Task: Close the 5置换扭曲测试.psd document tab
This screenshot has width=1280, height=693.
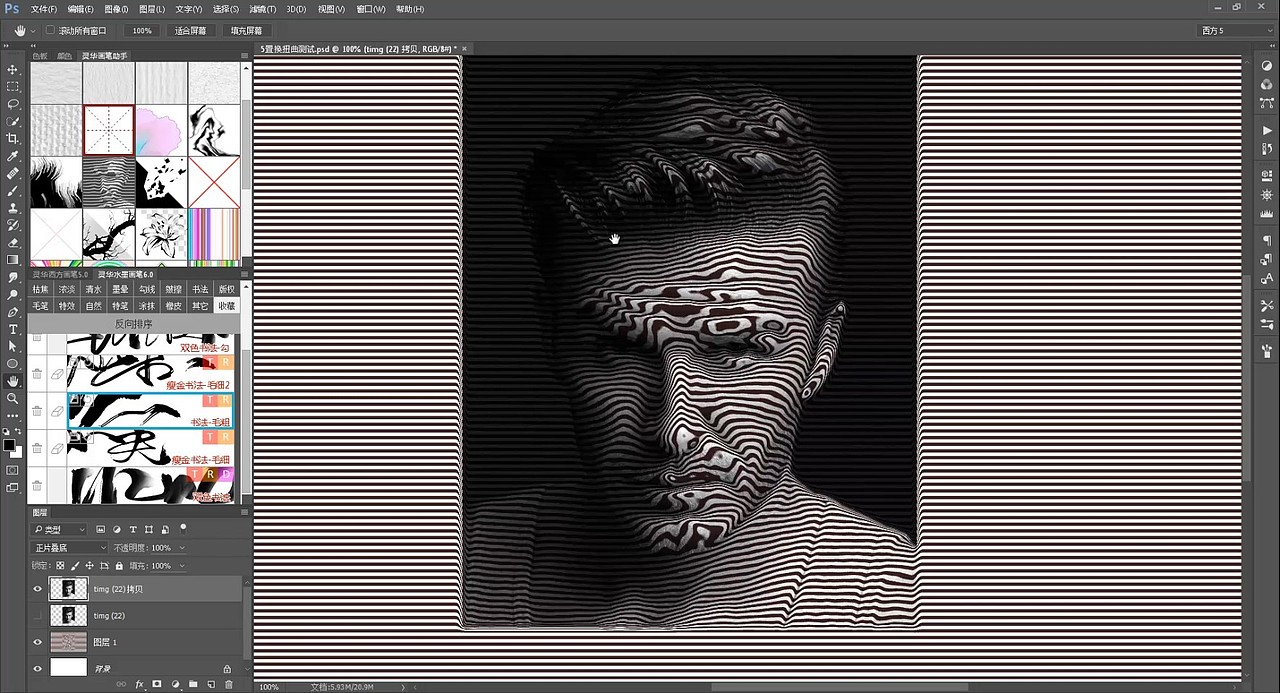Action: click(464, 48)
